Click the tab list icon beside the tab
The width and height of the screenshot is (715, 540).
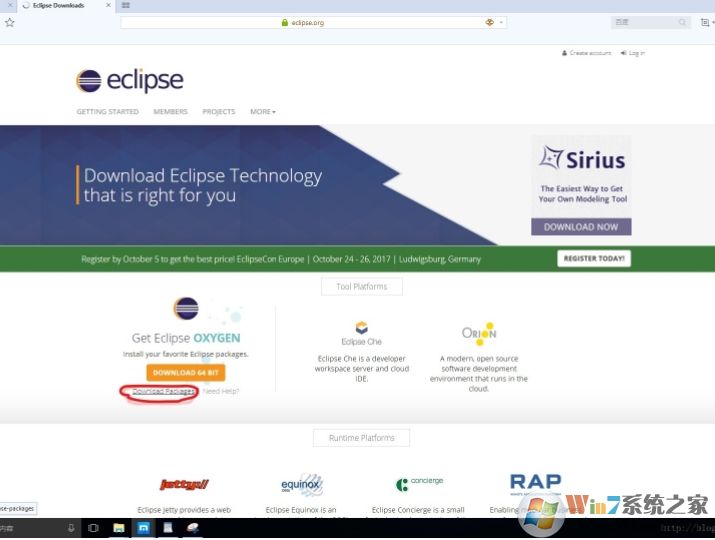[x=126, y=5]
